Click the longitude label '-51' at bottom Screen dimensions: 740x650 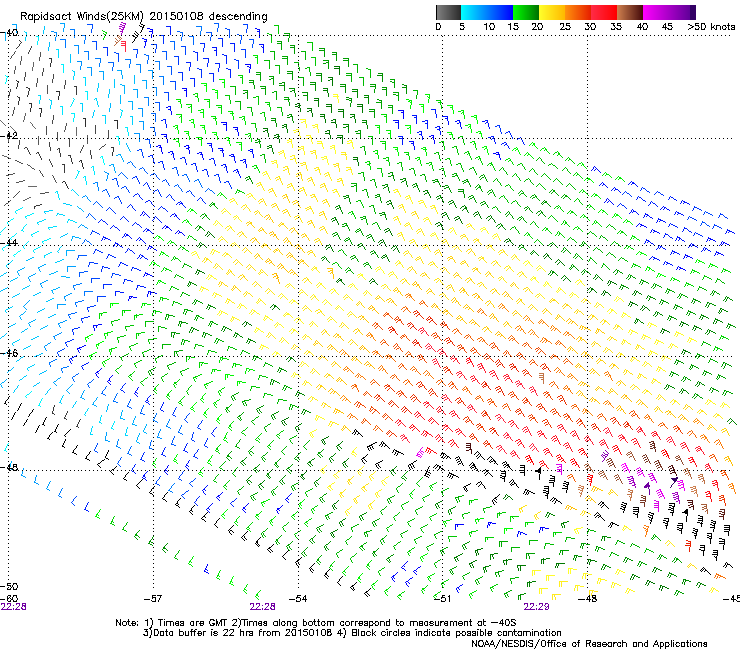coord(442,598)
